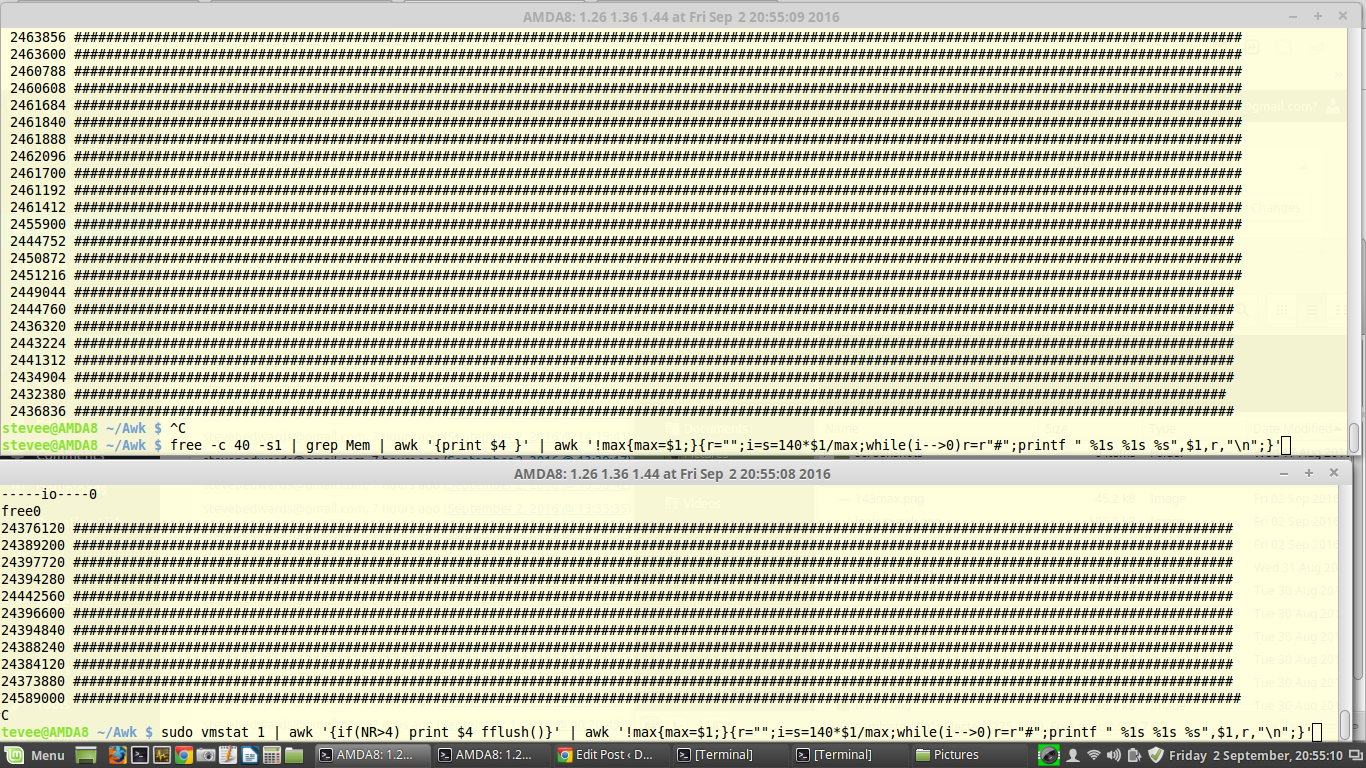Click the update manager shield icon
The width and height of the screenshot is (1366, 768).
click(x=1155, y=755)
